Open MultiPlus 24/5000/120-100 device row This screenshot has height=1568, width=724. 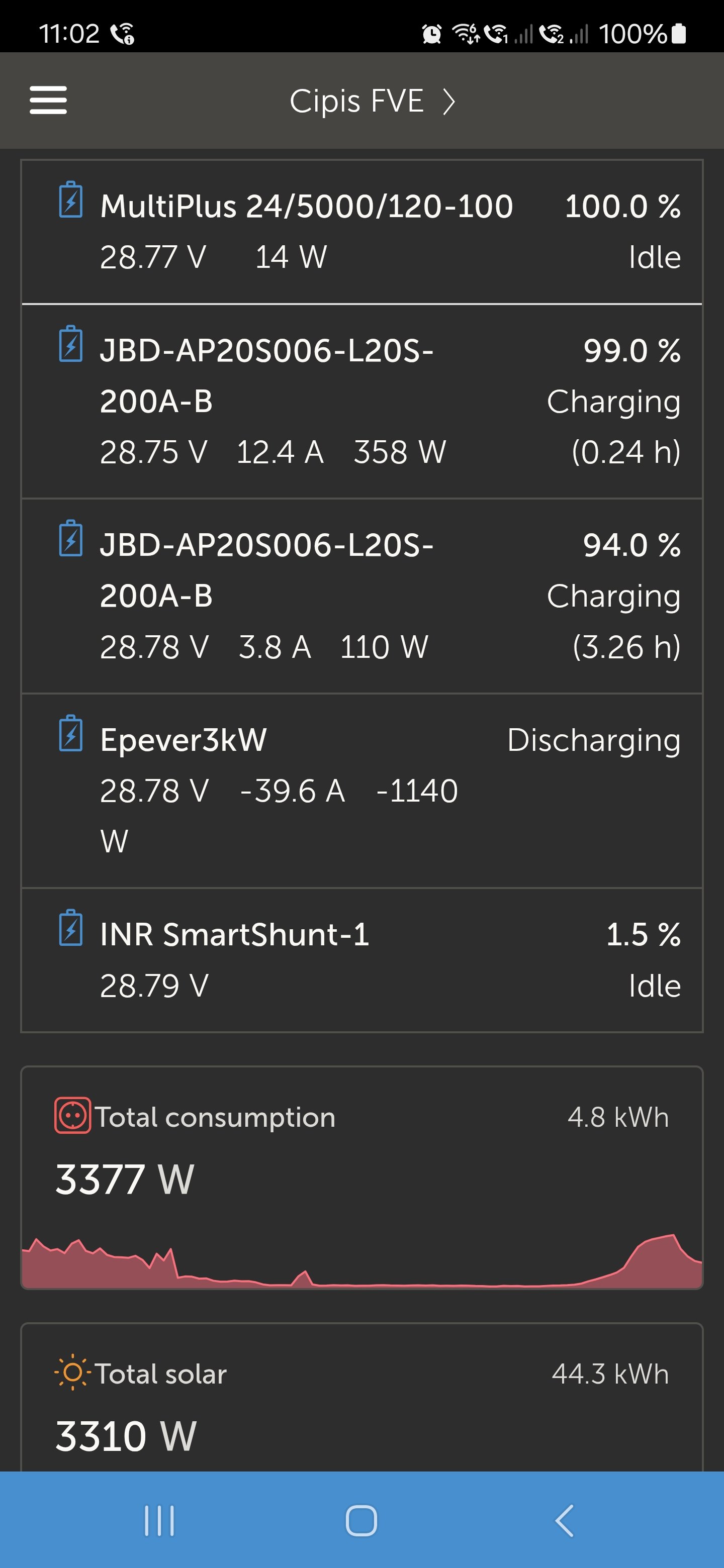361,231
